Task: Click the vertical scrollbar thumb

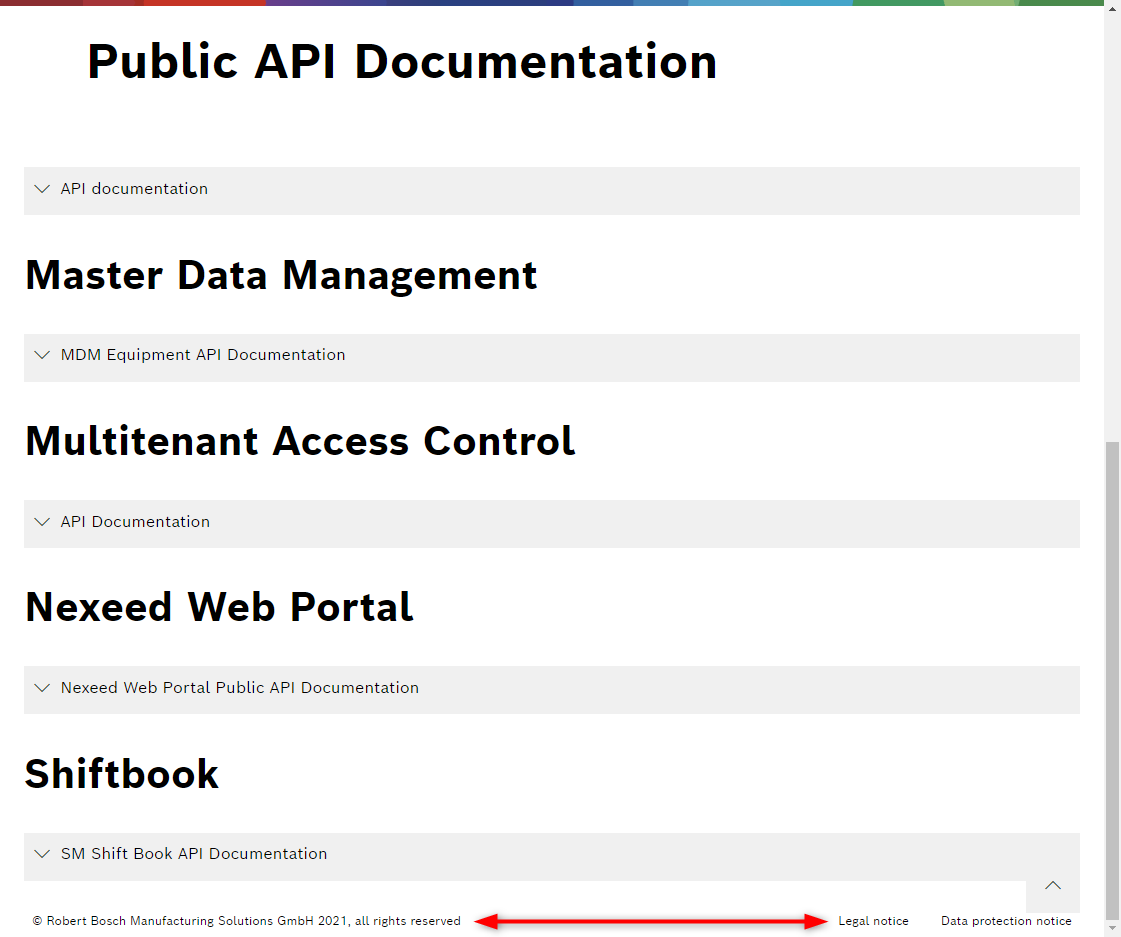Action: pos(1112,679)
